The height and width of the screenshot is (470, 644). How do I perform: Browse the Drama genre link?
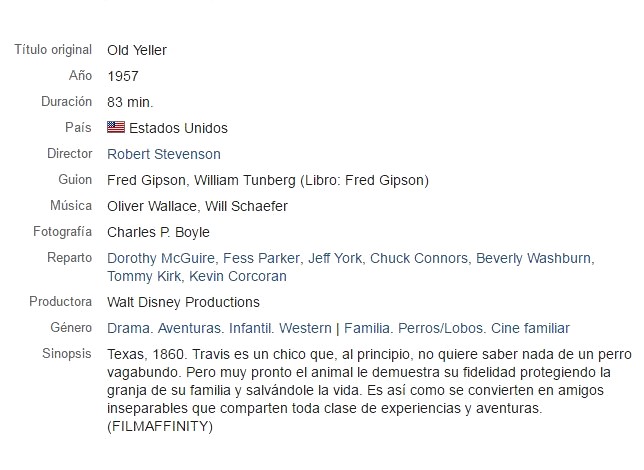pyautogui.click(x=128, y=328)
